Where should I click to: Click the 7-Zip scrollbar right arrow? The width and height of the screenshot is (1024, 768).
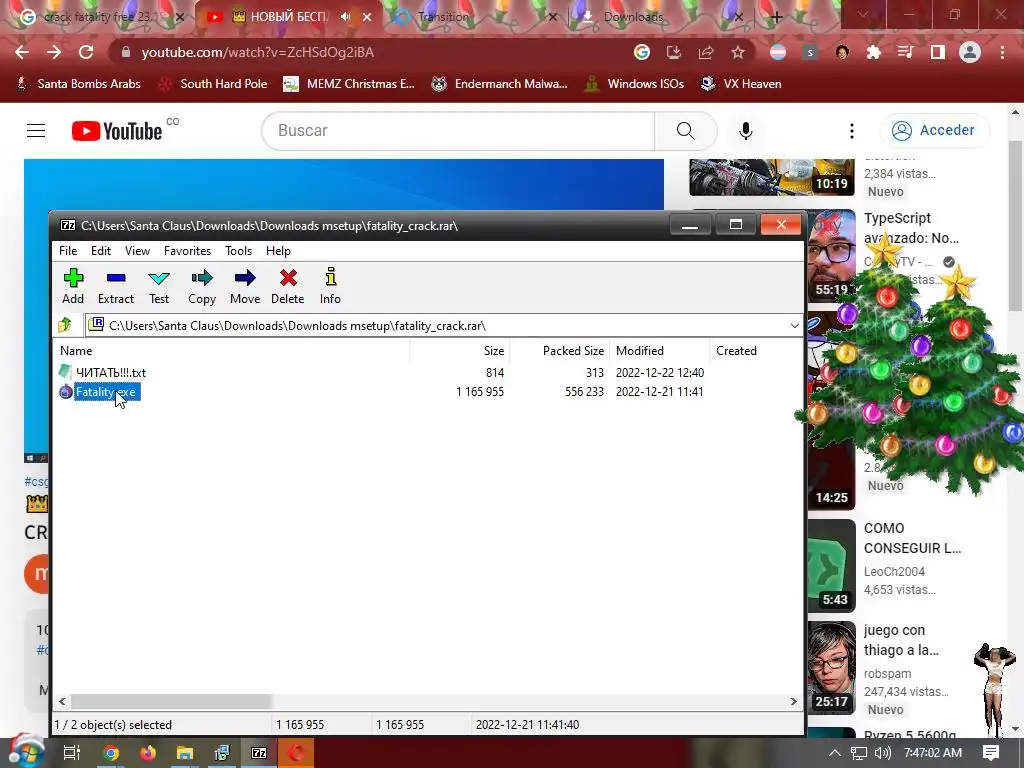[x=793, y=701]
